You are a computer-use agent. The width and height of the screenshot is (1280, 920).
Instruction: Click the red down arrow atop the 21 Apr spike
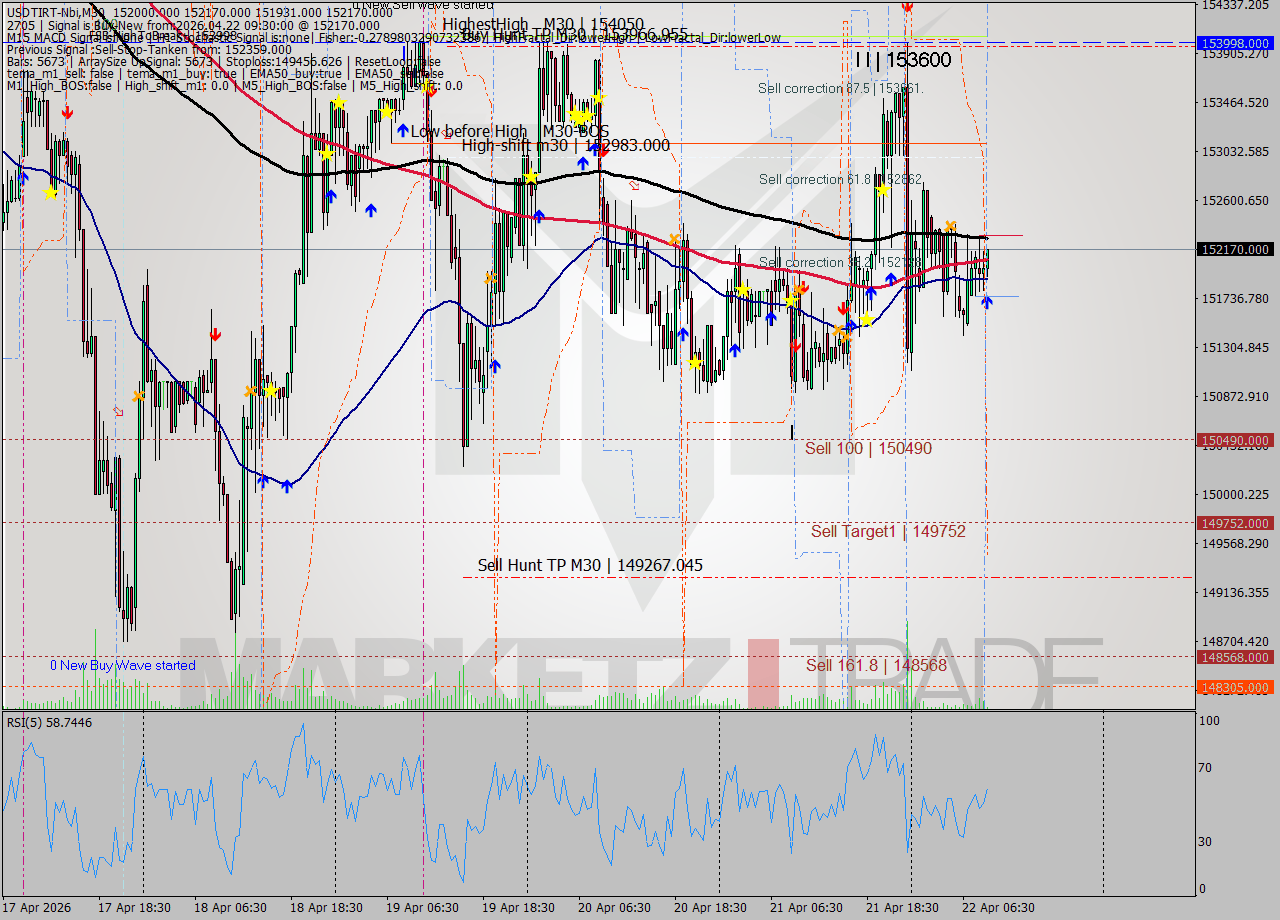(x=908, y=8)
